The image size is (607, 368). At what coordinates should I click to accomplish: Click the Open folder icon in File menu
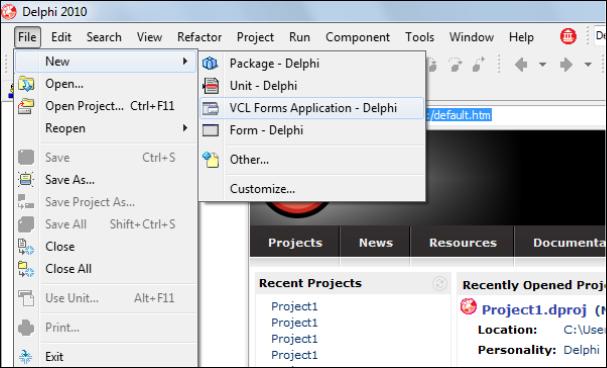coord(26,84)
